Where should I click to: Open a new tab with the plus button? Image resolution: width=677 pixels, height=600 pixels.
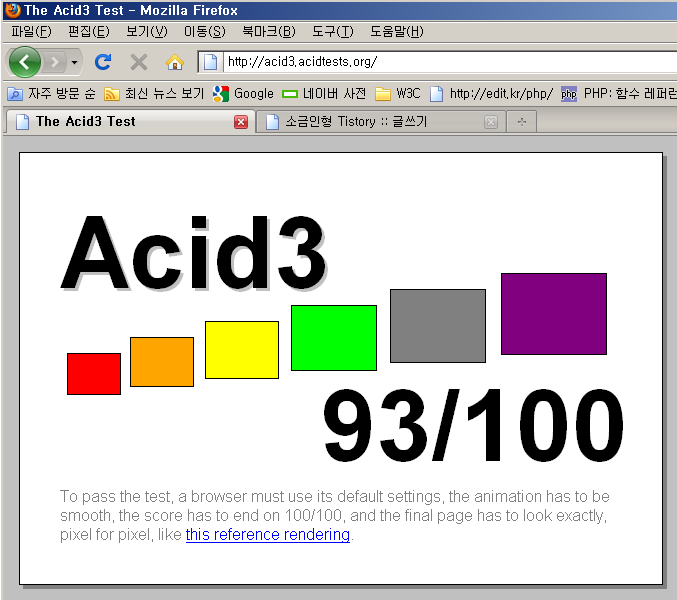click(x=522, y=122)
